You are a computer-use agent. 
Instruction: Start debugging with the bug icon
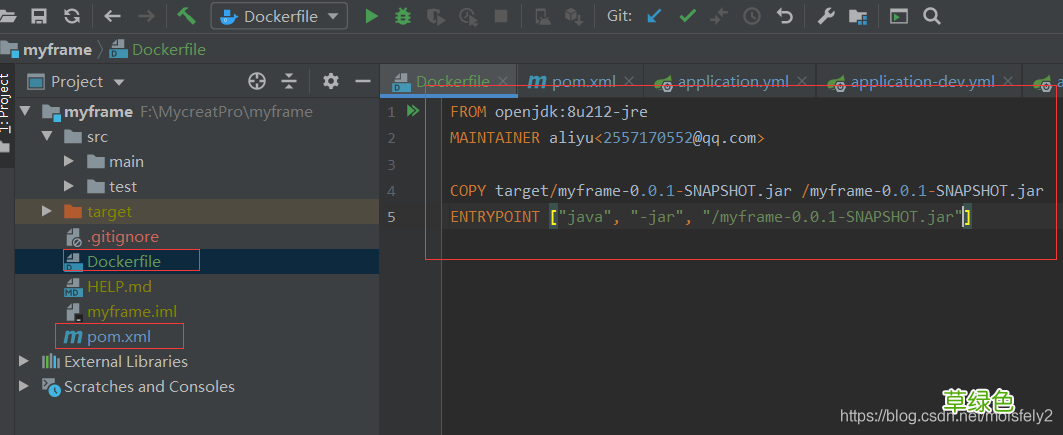[403, 16]
